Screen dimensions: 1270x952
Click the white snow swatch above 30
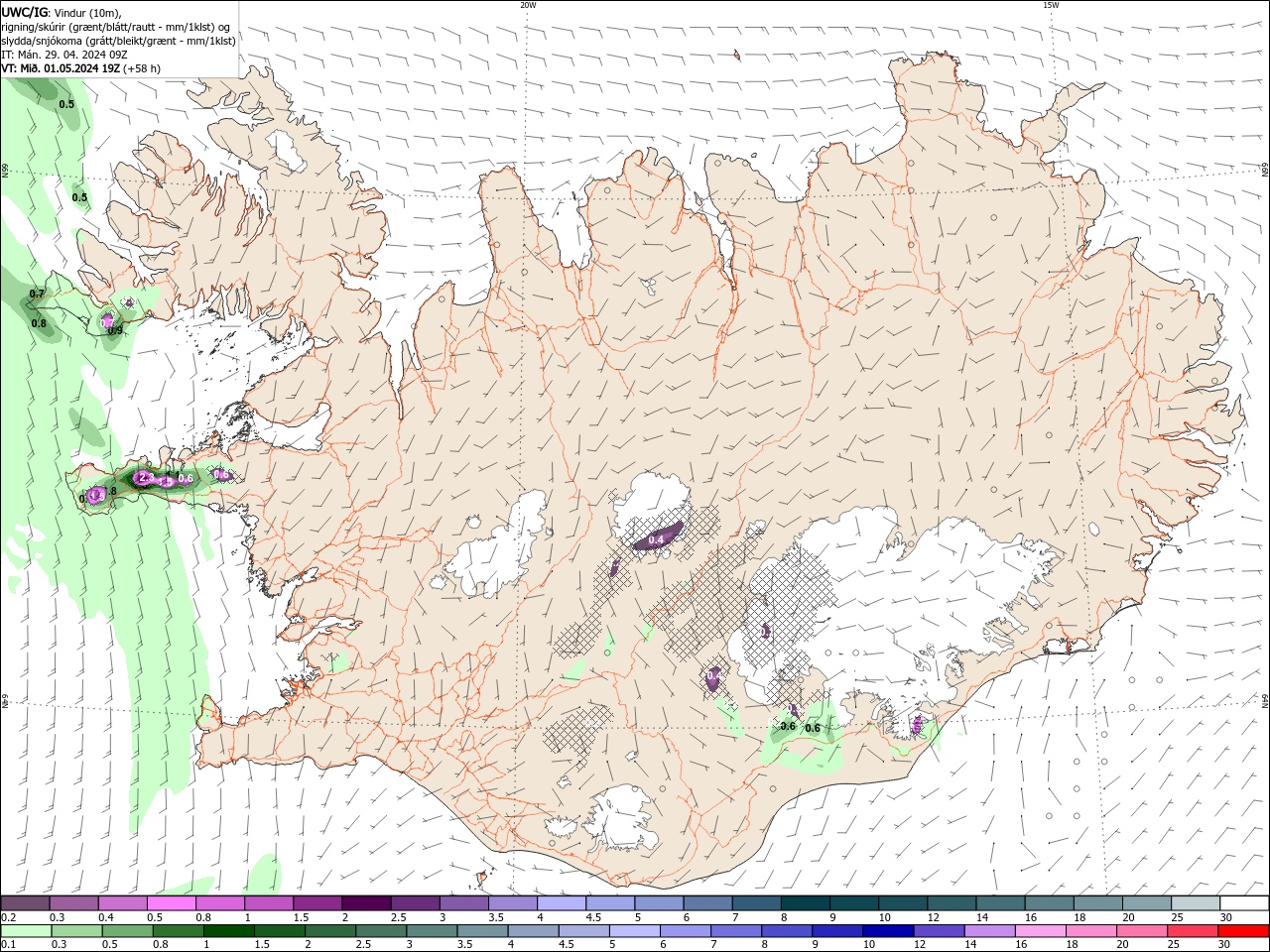click(1244, 903)
